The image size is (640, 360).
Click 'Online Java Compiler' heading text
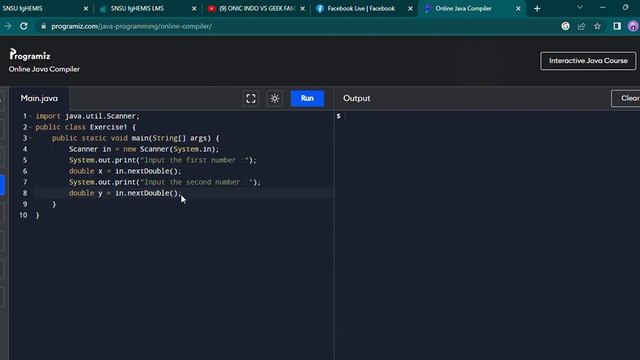coord(44,69)
